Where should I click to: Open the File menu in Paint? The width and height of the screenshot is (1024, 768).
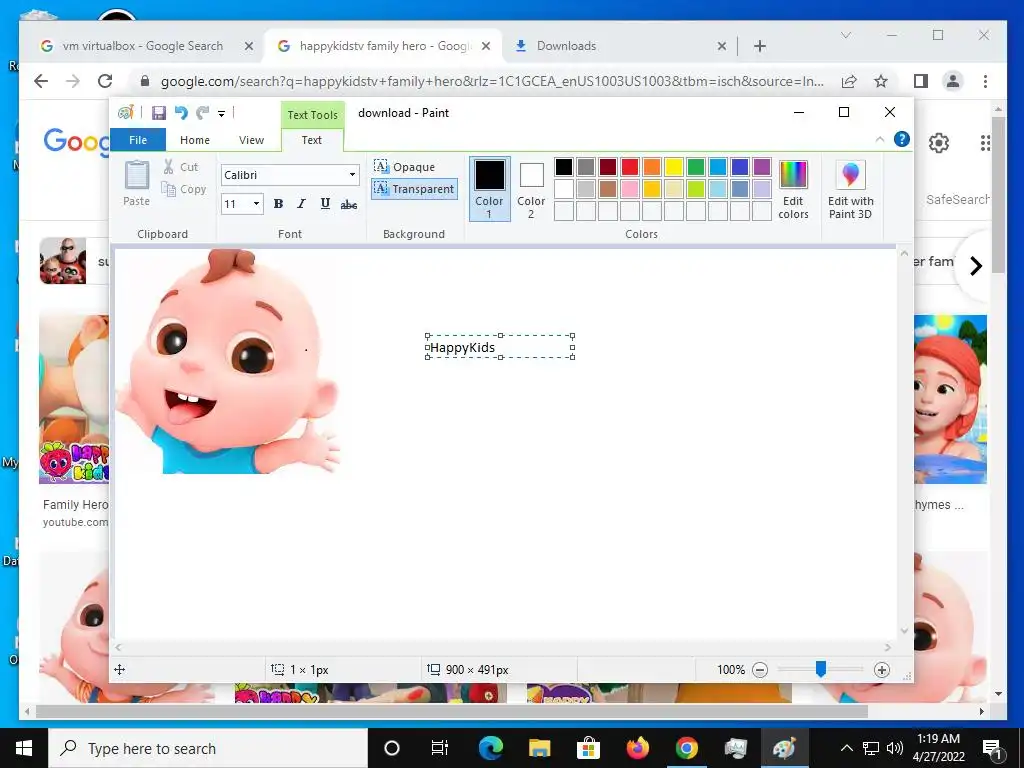(138, 140)
